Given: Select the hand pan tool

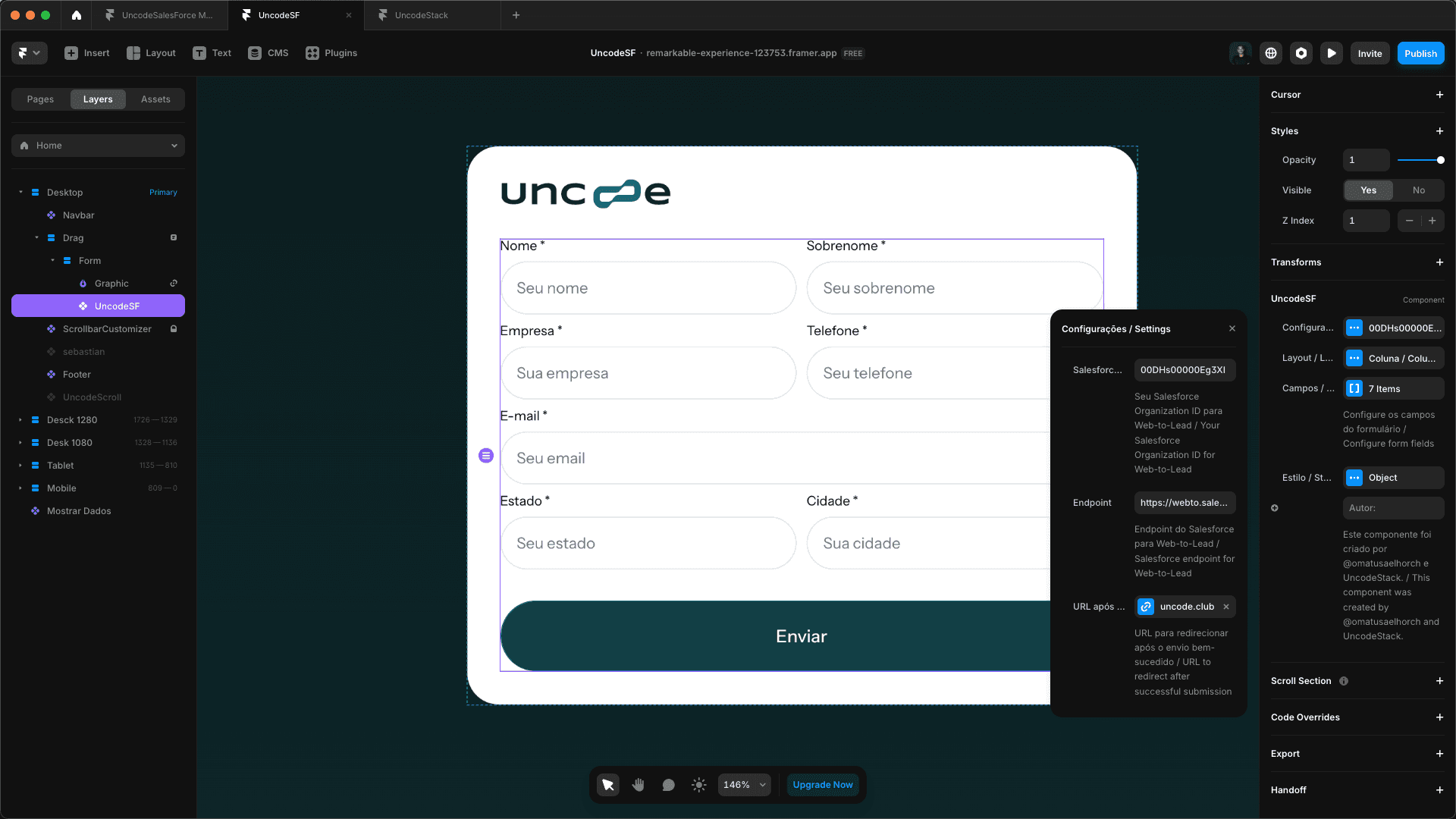Looking at the screenshot, I should point(638,785).
